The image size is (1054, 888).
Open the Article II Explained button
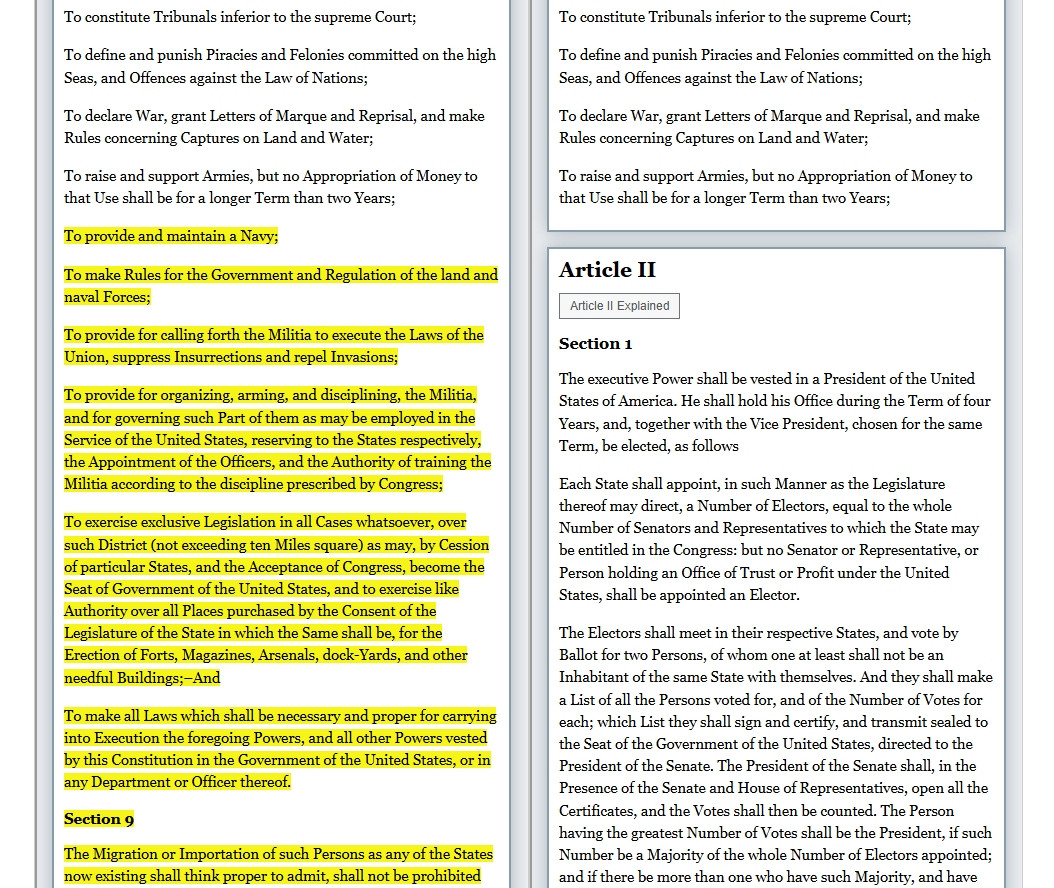(619, 306)
